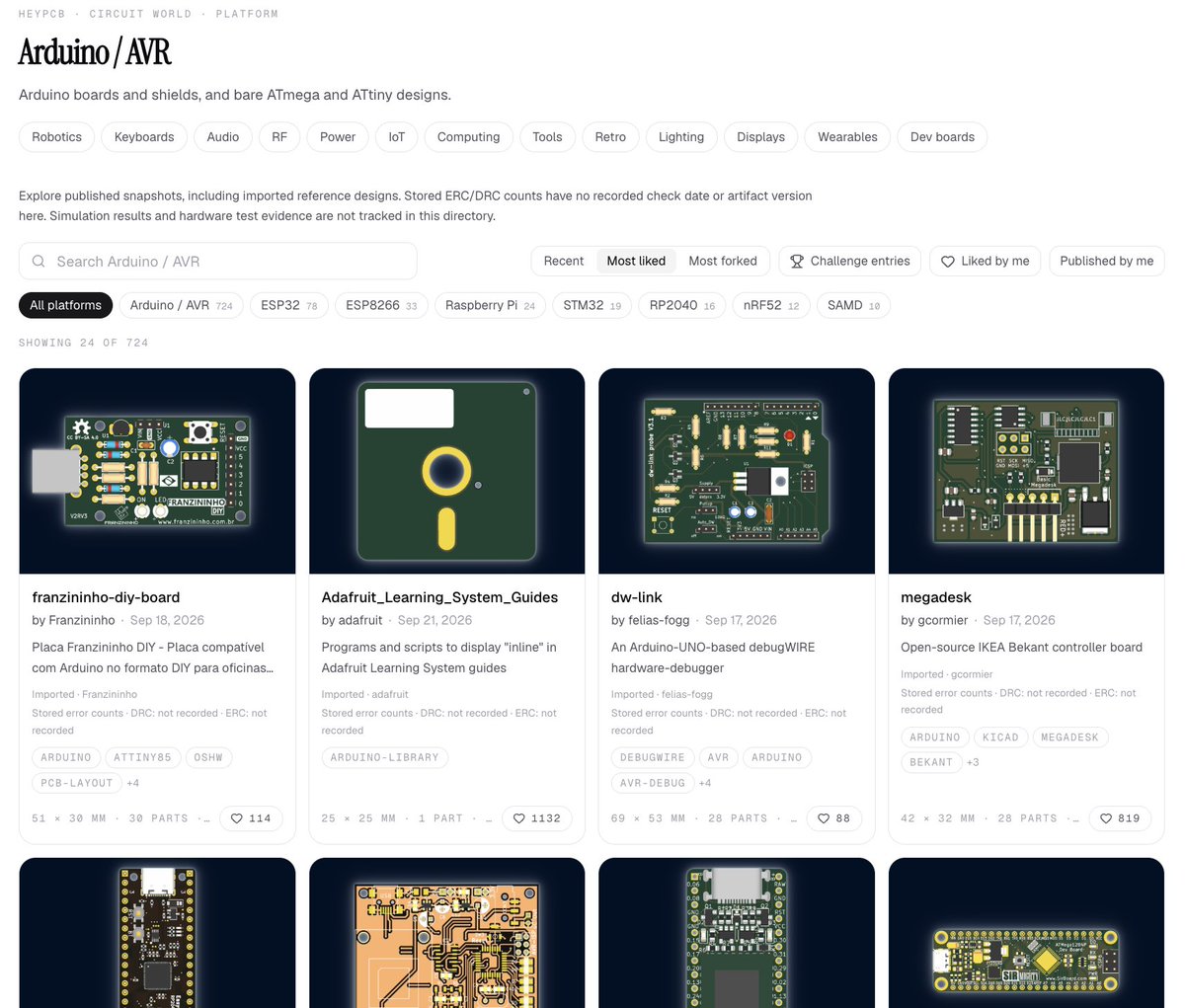The width and height of the screenshot is (1185, 1008).
Task: Filter by RP2040 platform chip
Action: pos(682,306)
